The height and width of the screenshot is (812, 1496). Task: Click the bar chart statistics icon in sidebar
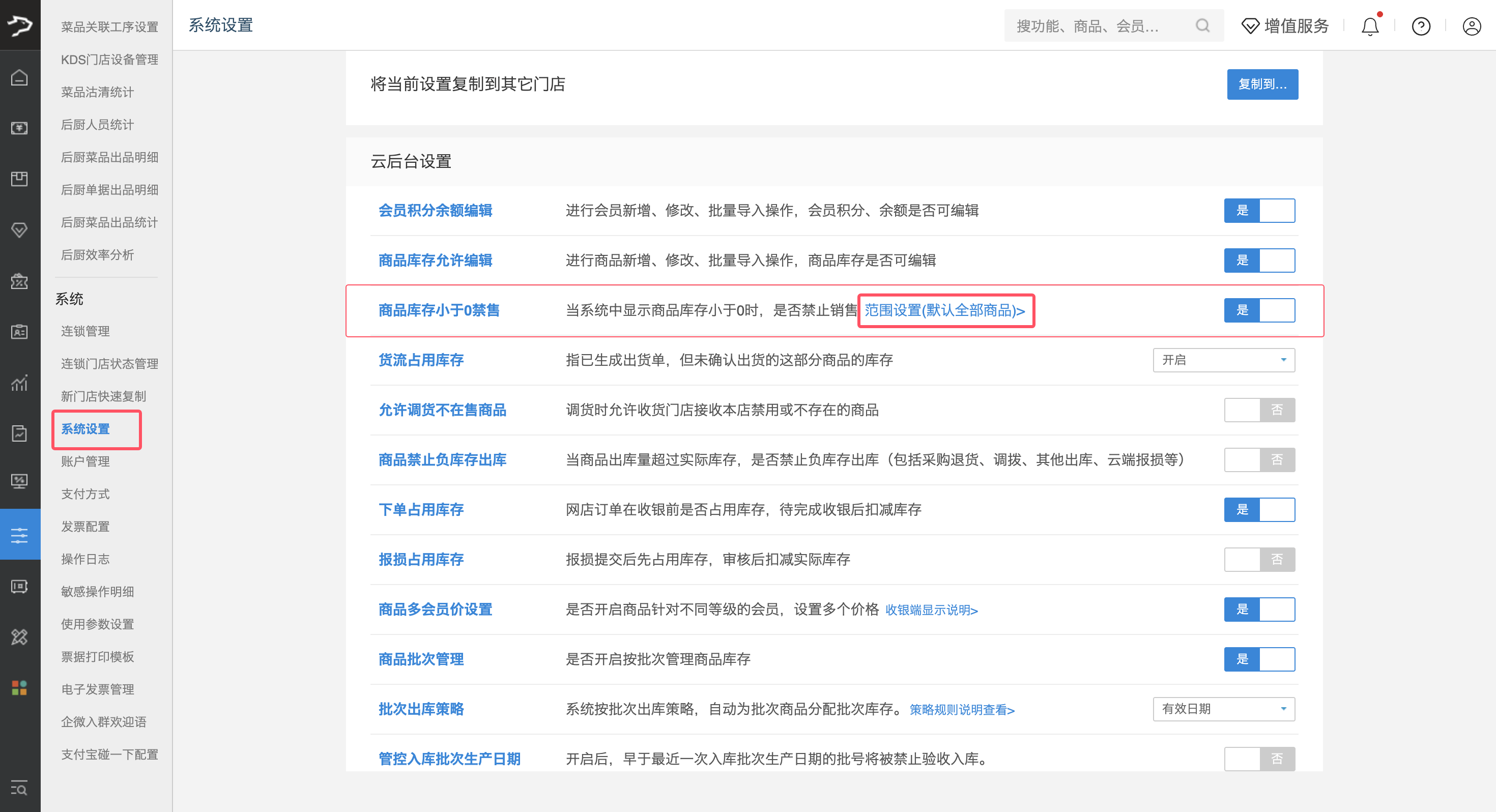(x=20, y=383)
